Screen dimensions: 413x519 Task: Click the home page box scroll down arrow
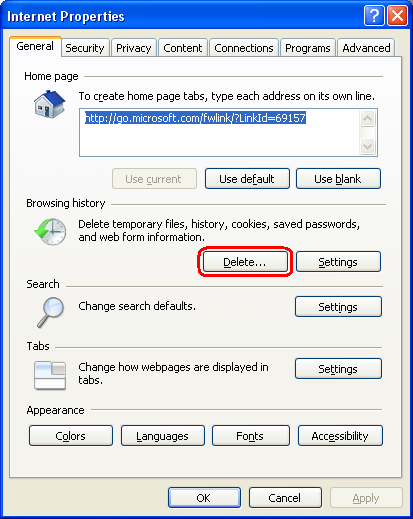[368, 146]
